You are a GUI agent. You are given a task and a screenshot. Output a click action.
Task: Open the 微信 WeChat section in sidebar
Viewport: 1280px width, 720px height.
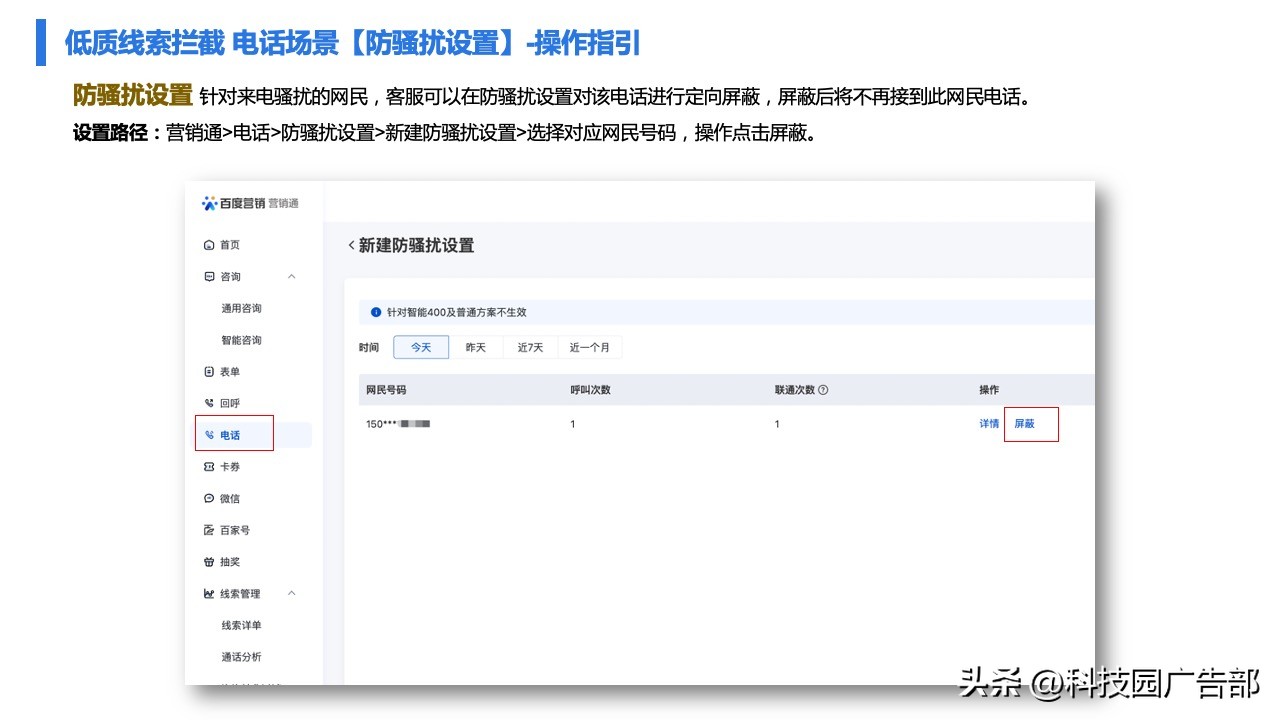(228, 498)
